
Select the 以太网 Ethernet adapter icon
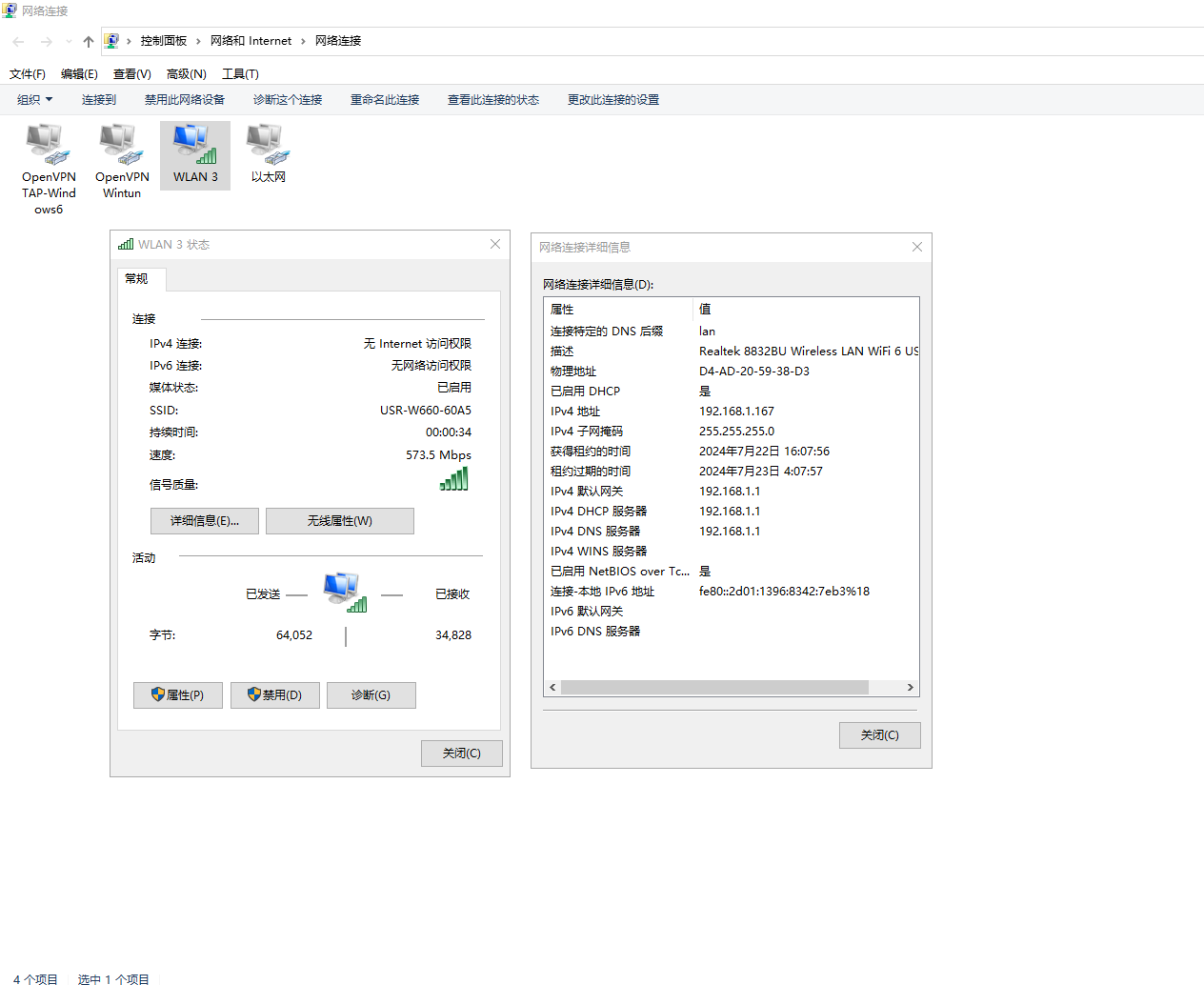(268, 145)
